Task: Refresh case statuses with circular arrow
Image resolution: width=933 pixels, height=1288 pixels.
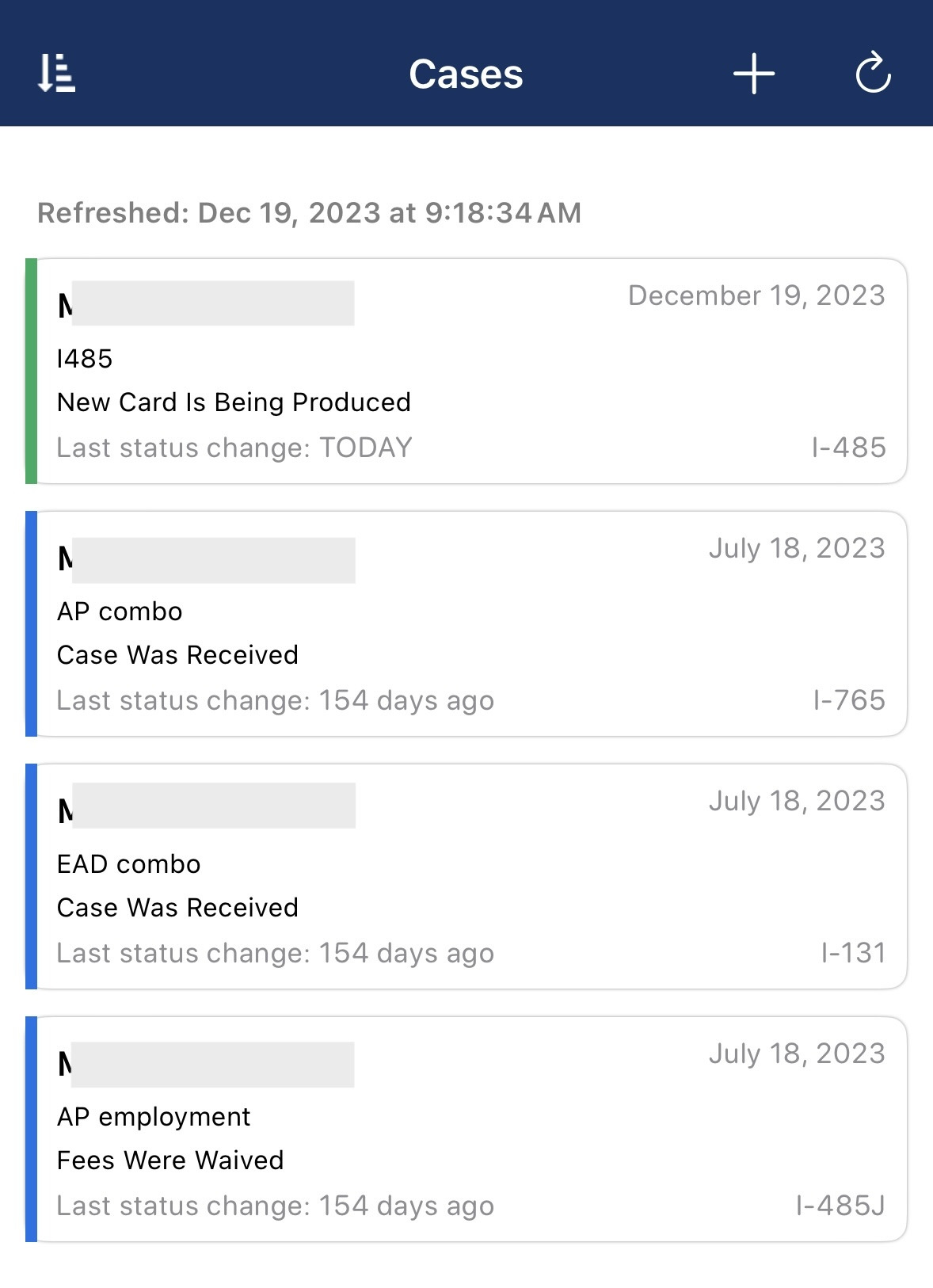Action: click(874, 73)
